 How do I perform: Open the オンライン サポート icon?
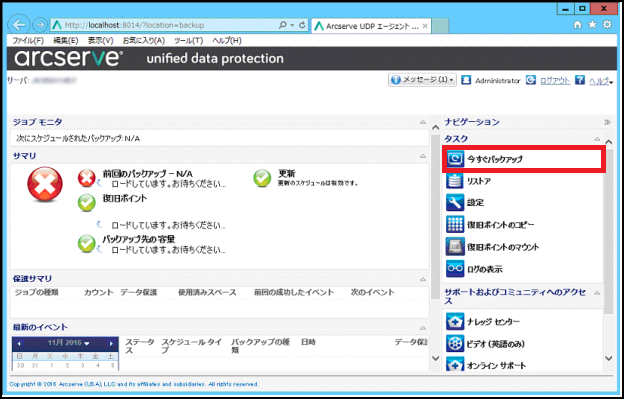[x=454, y=364]
